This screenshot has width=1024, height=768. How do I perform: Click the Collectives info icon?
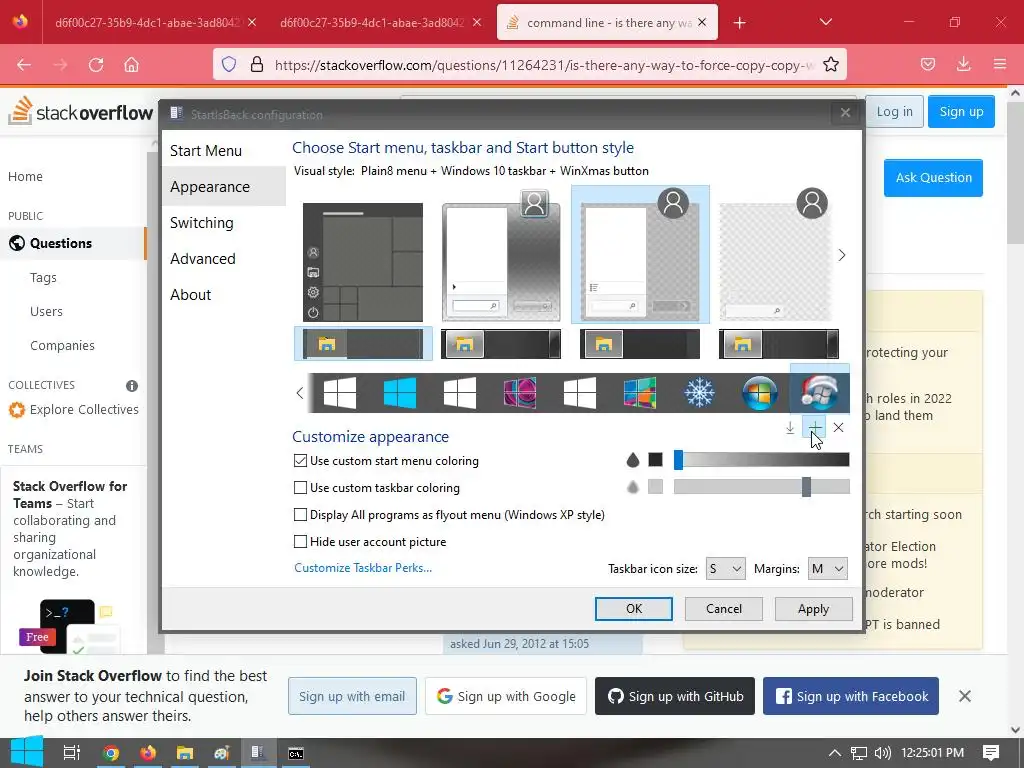point(132,385)
